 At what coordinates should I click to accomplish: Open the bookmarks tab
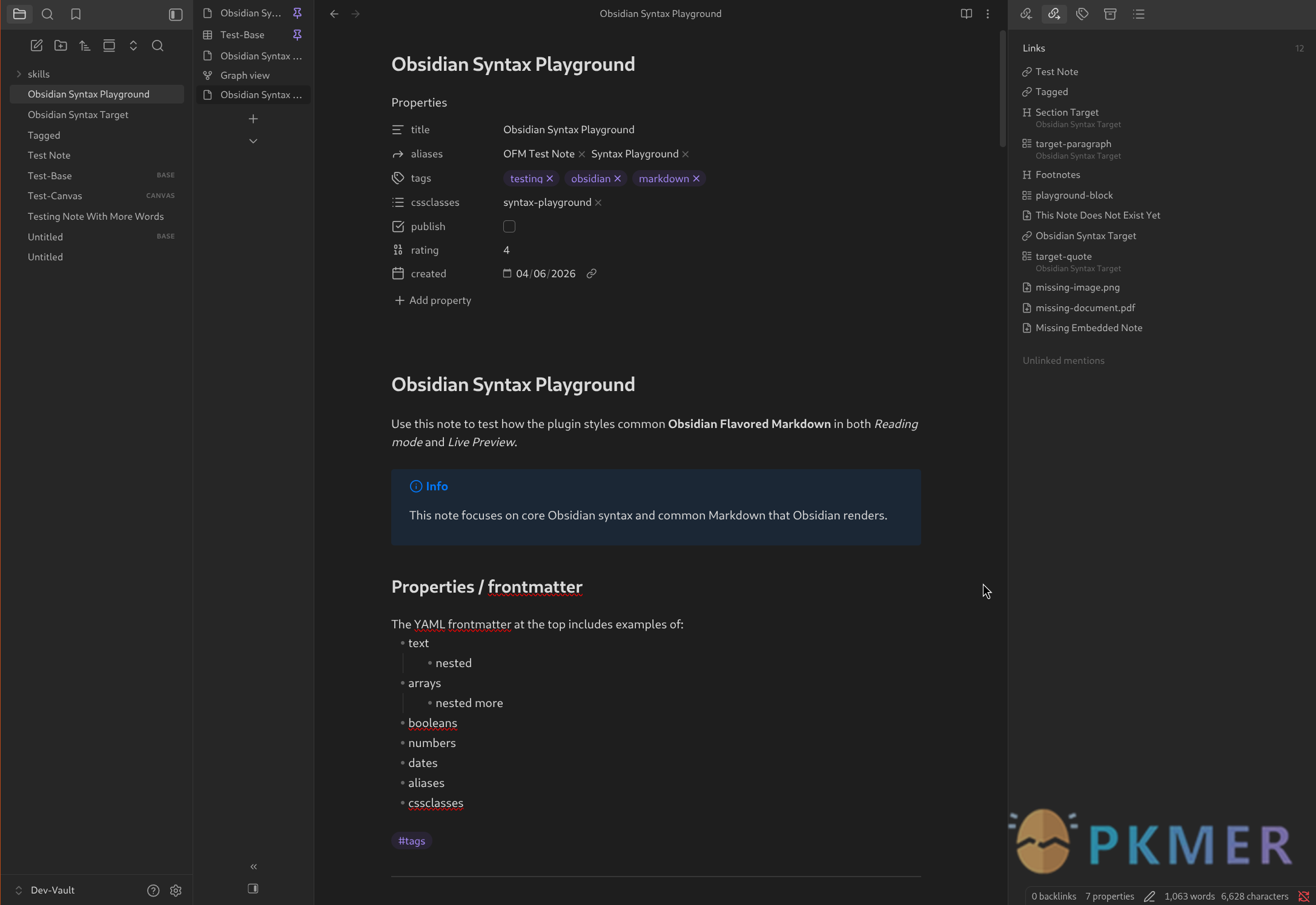click(x=76, y=14)
